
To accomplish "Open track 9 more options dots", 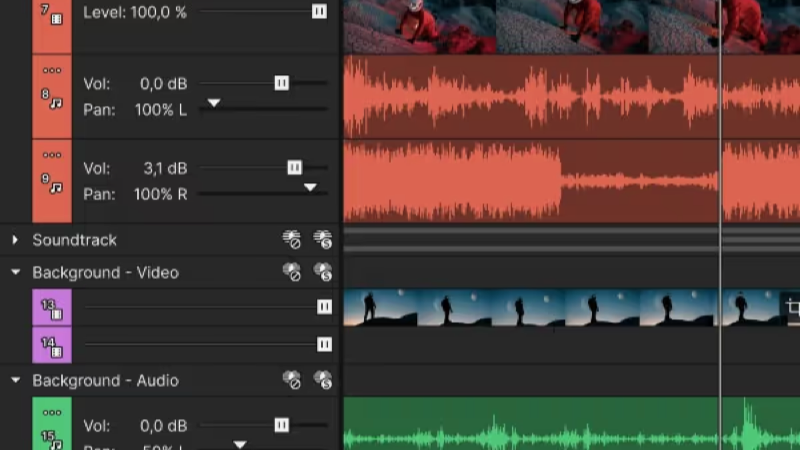I will click(52, 155).
